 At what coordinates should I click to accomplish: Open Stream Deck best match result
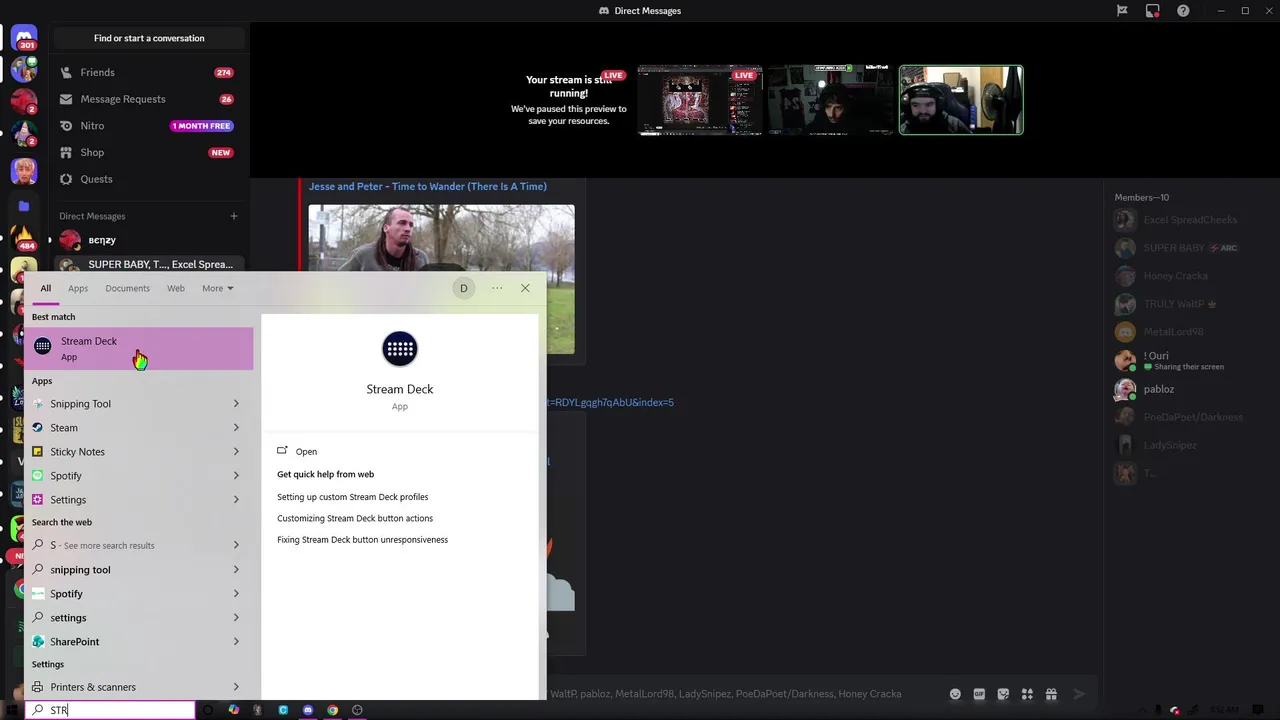pyautogui.click(x=138, y=348)
